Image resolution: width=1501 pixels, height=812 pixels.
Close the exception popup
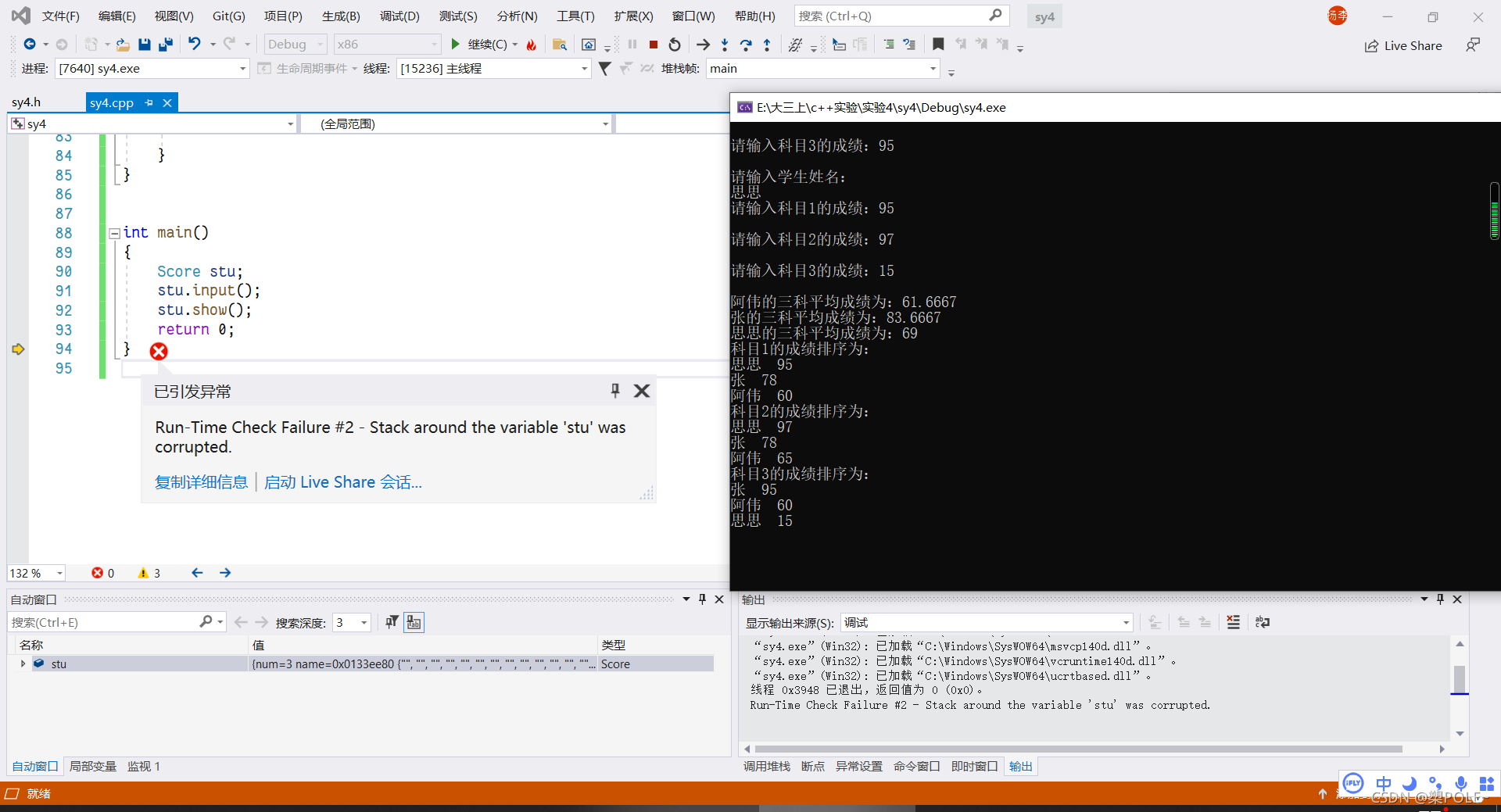[x=642, y=390]
